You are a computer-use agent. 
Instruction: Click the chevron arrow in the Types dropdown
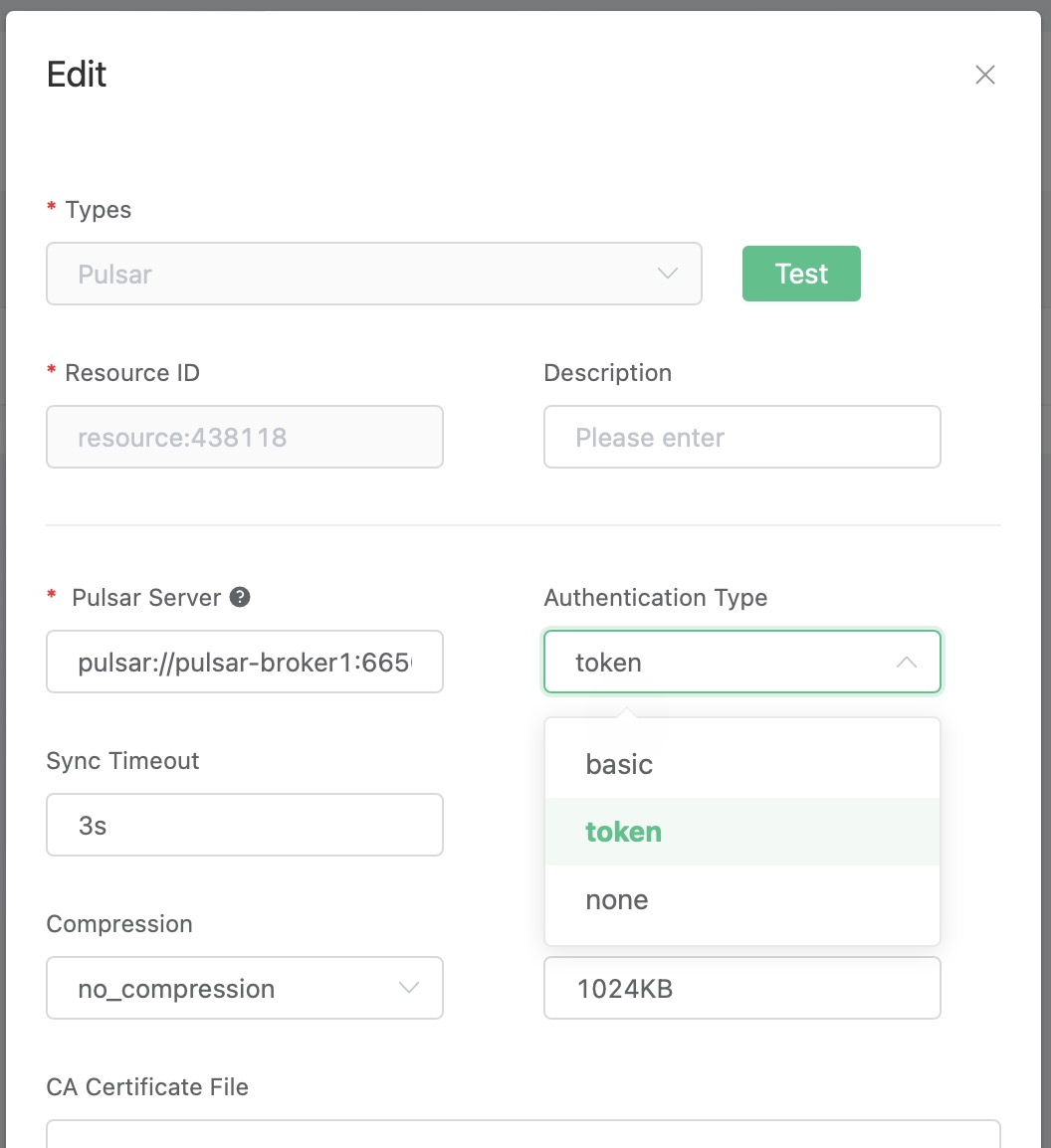(x=667, y=274)
